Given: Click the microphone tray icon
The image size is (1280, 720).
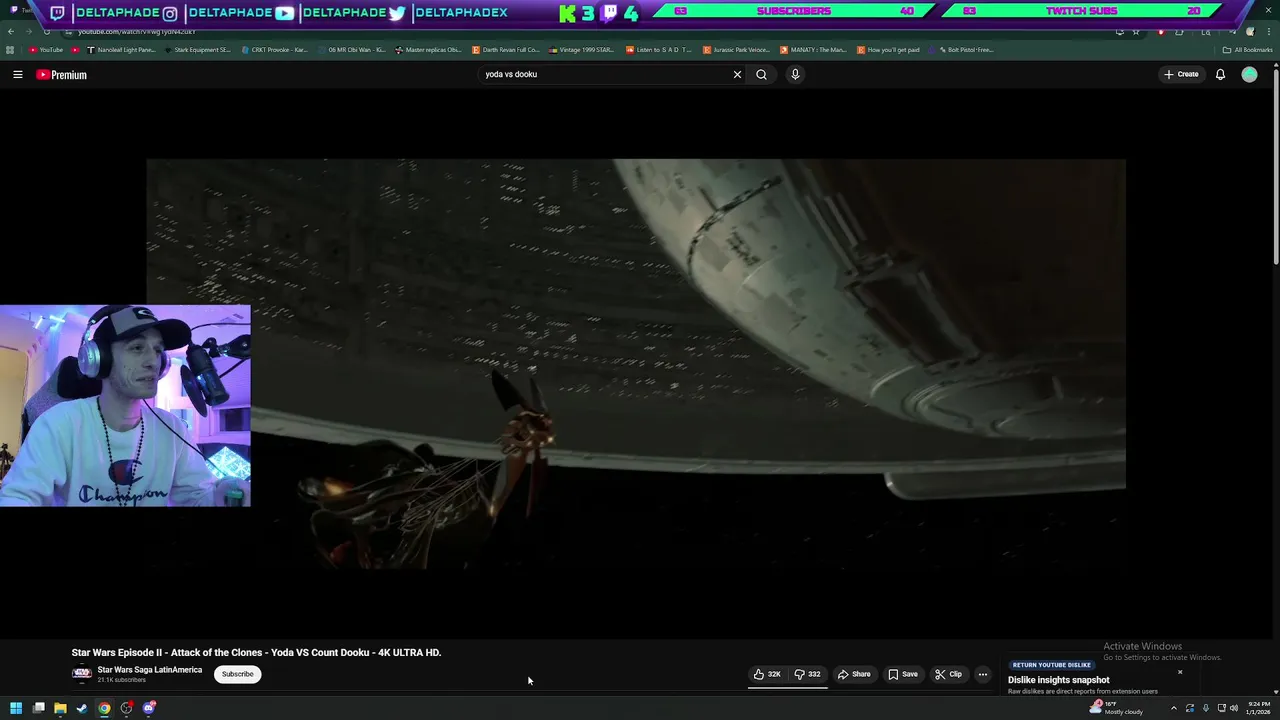Looking at the screenshot, I should (x=1205, y=709).
